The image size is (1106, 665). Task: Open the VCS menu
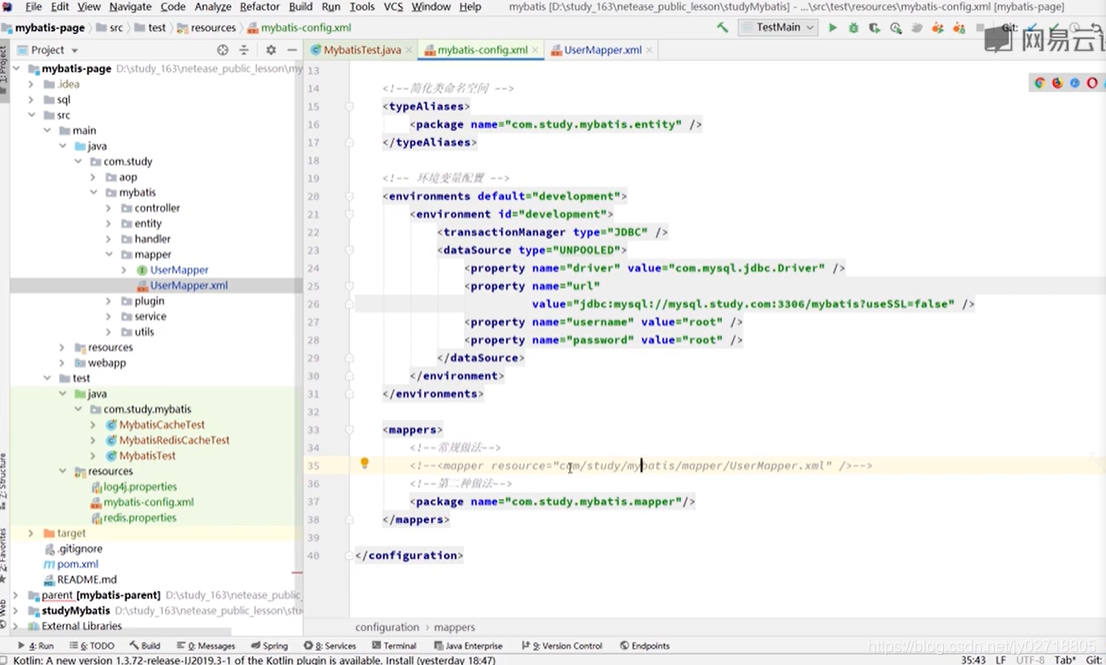coord(393,7)
